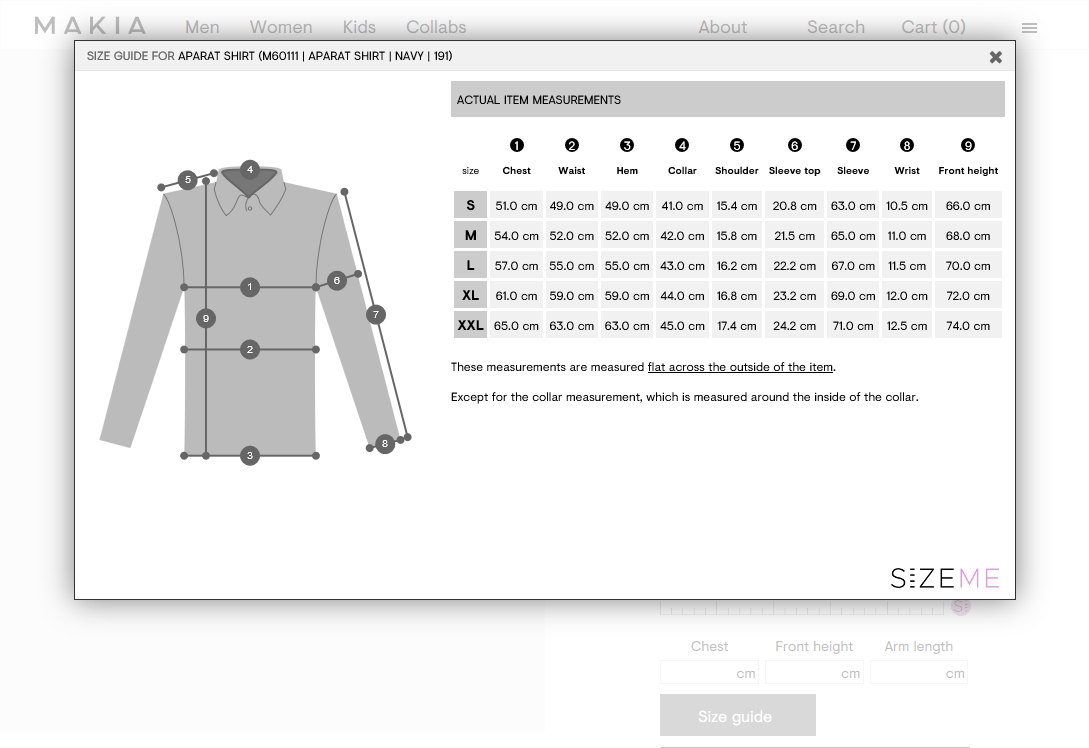The image size is (1089, 748).
Task: Select marker 2 on the shirt diagram
Action: click(250, 349)
